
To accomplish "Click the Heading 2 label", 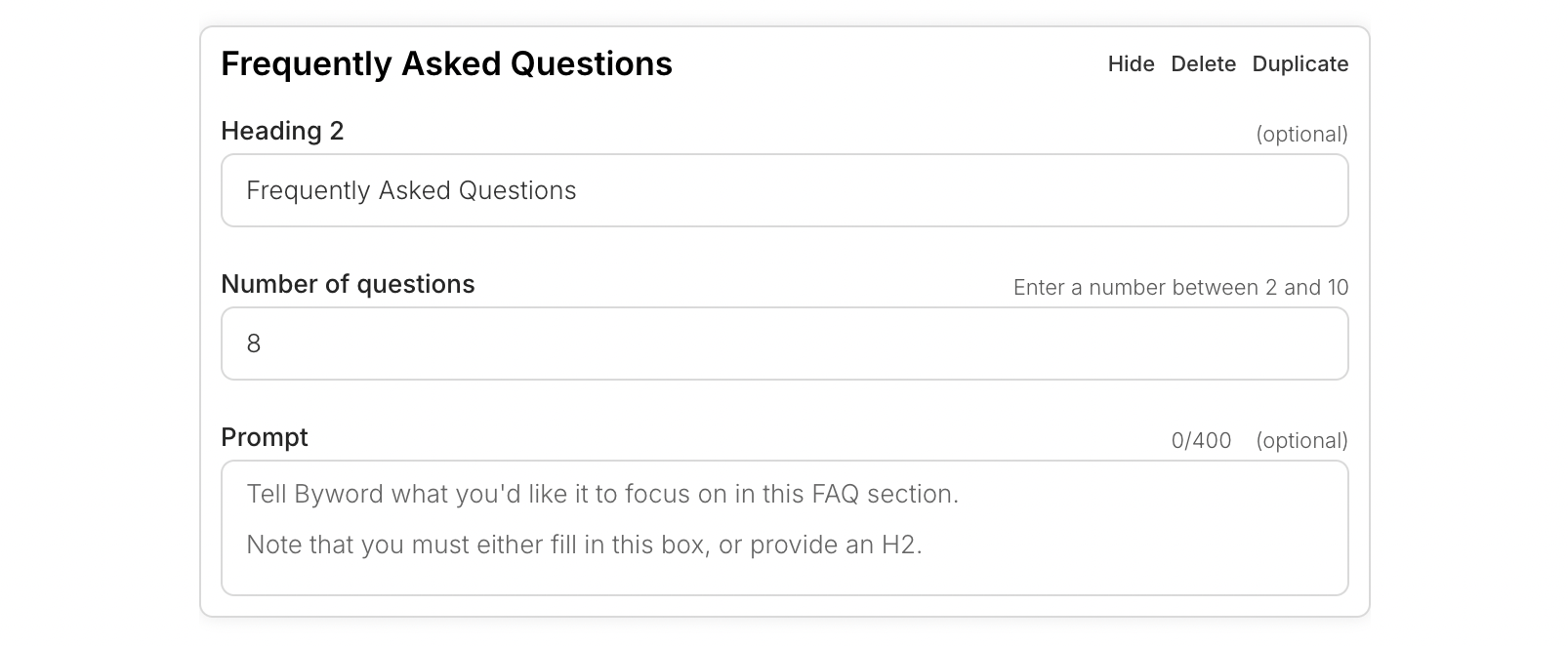I will pyautogui.click(x=282, y=131).
